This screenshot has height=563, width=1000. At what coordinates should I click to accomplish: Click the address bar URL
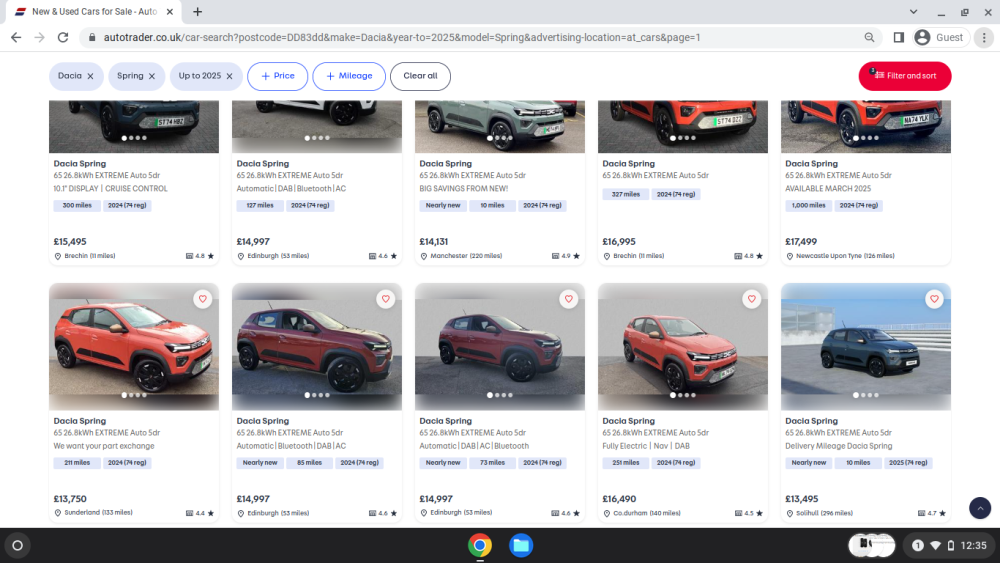(x=402, y=38)
